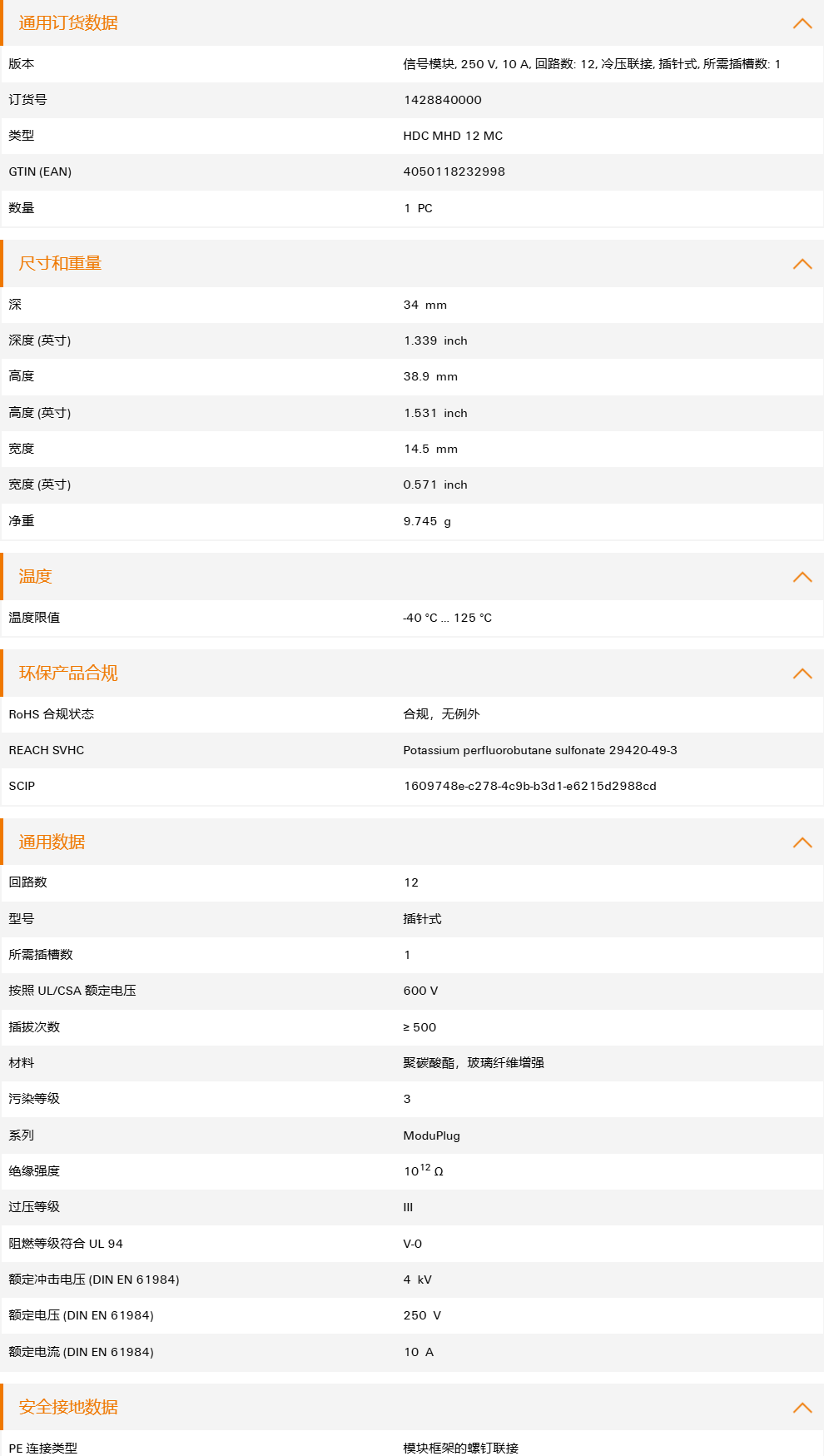The image size is (824, 1456).
Task: Click the 安全接地数据 section heading
Action: coord(68,1408)
